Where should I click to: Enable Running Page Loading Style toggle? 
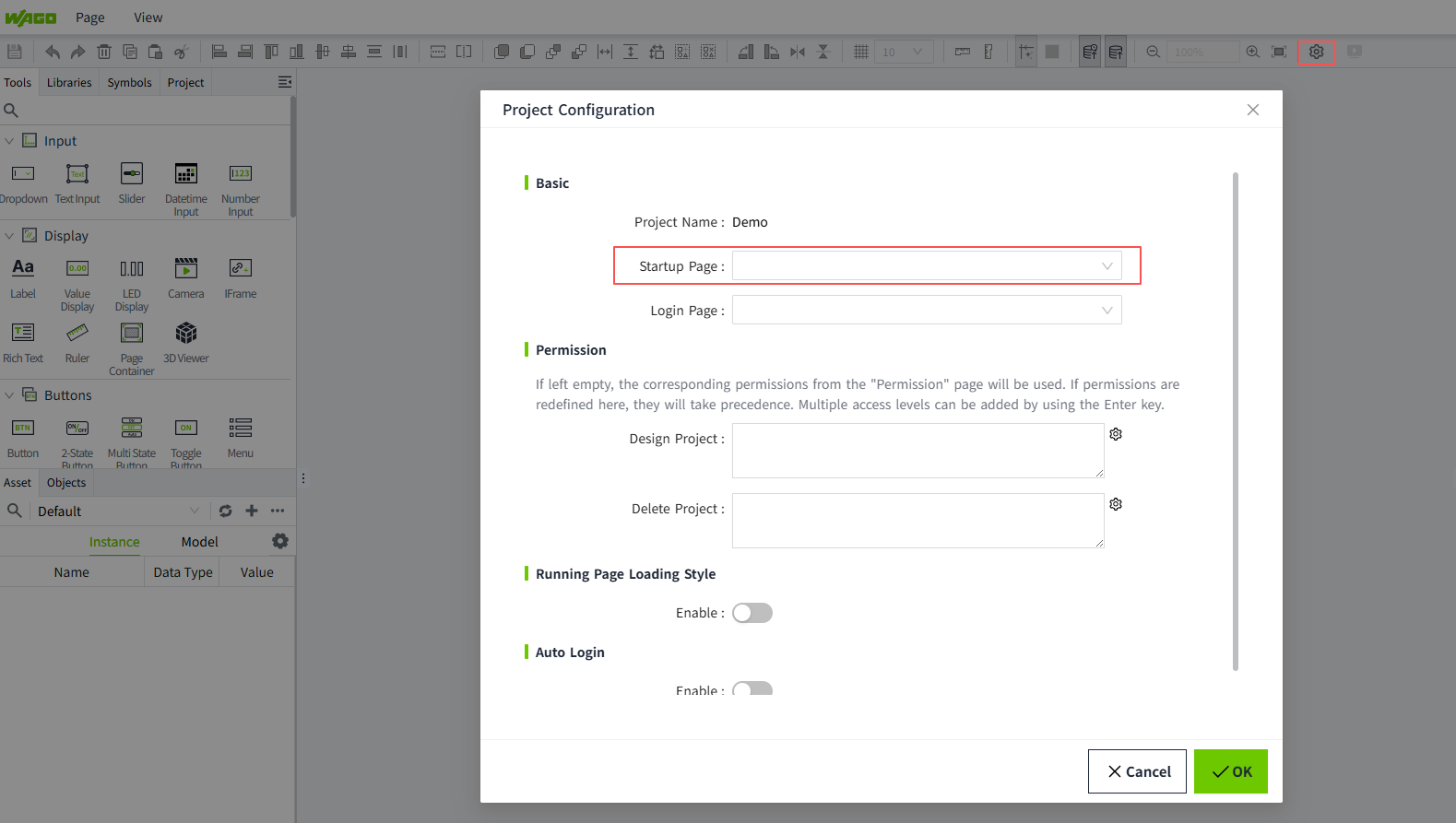(x=752, y=613)
